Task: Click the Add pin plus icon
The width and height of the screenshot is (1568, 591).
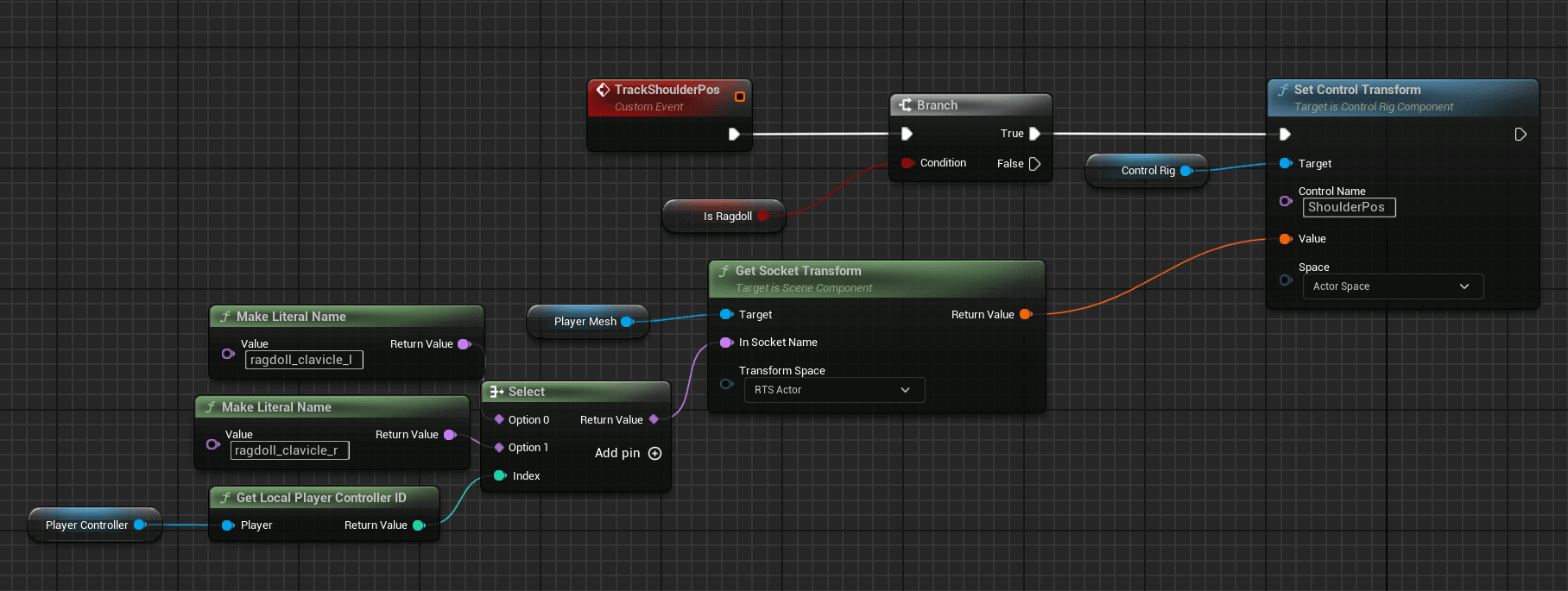Action: pos(655,454)
